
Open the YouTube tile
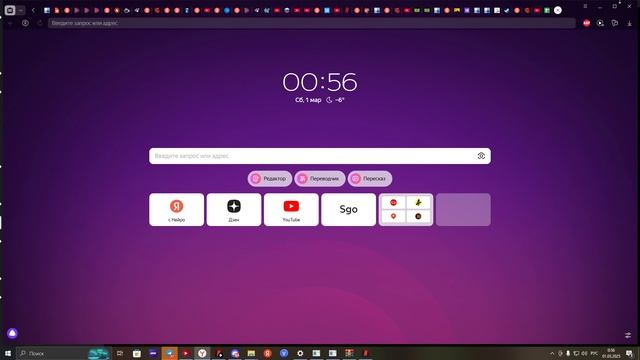coord(291,210)
